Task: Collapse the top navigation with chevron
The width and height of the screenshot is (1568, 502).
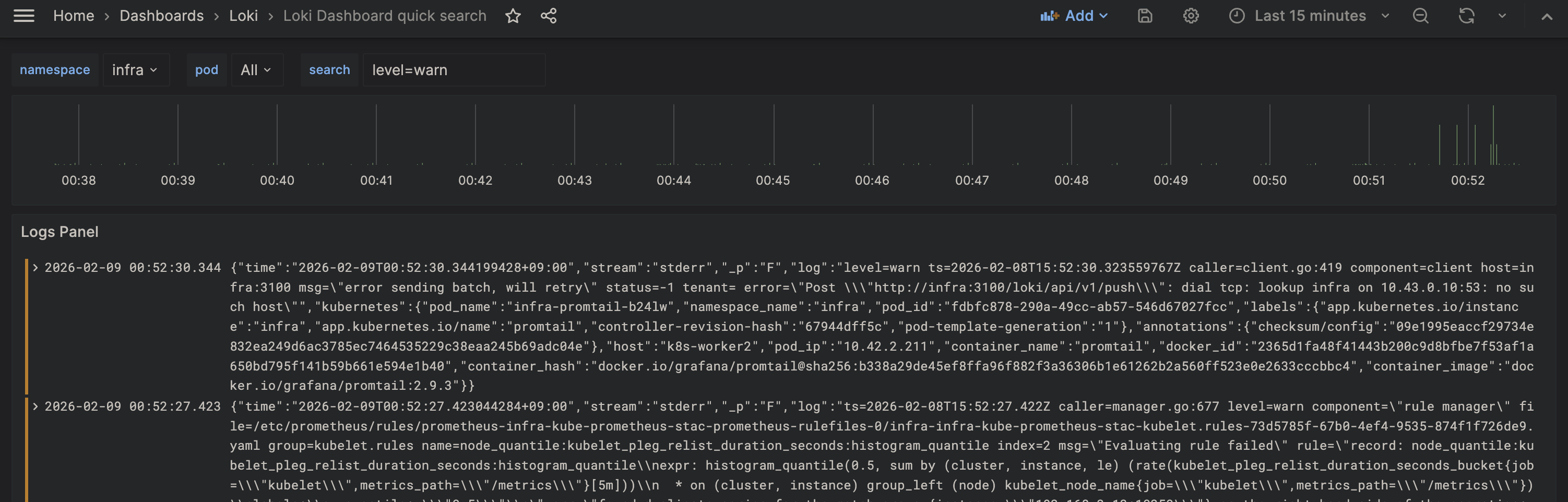Action: tap(1547, 16)
